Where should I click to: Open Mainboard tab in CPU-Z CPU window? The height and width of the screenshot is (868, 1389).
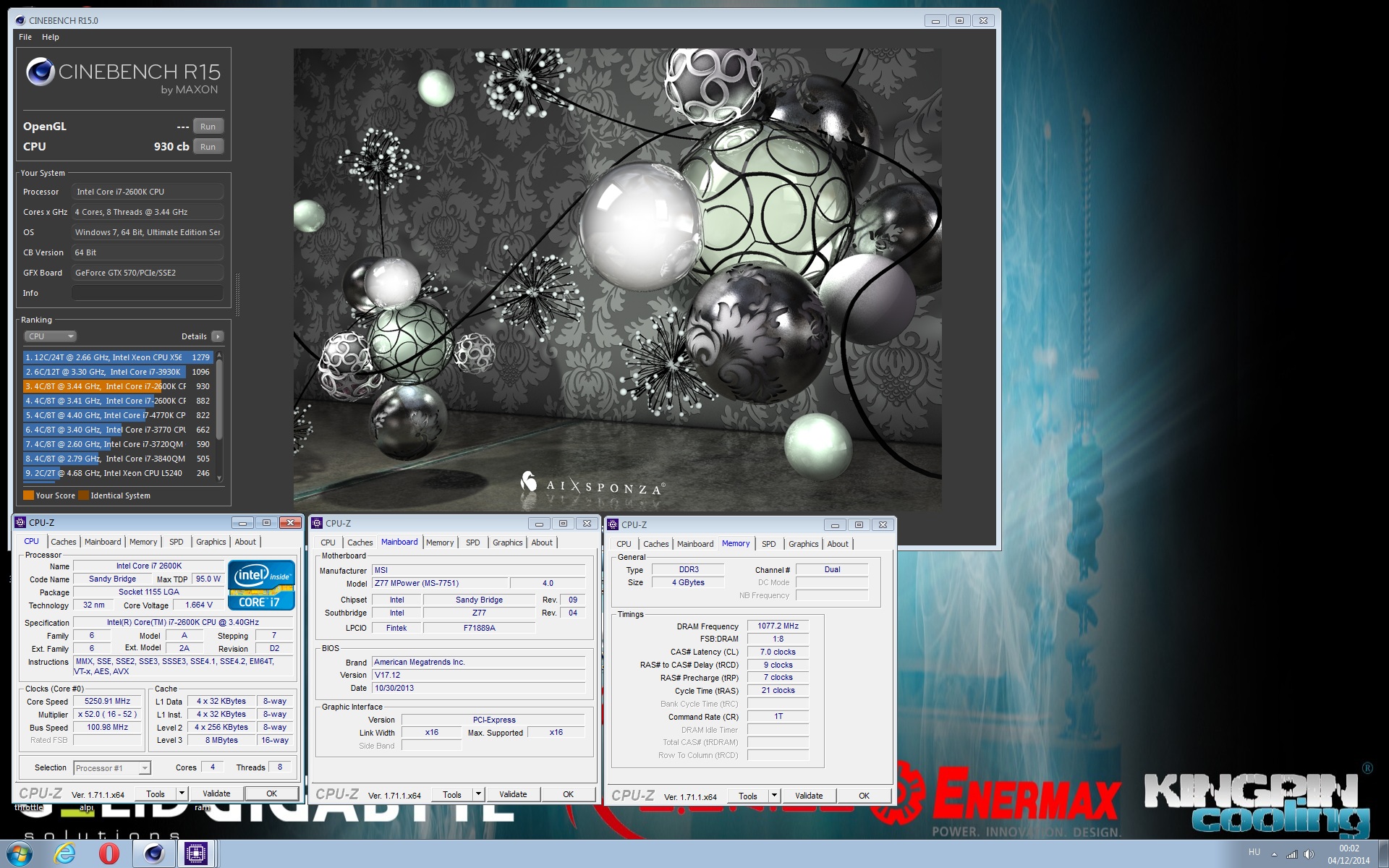(103, 542)
